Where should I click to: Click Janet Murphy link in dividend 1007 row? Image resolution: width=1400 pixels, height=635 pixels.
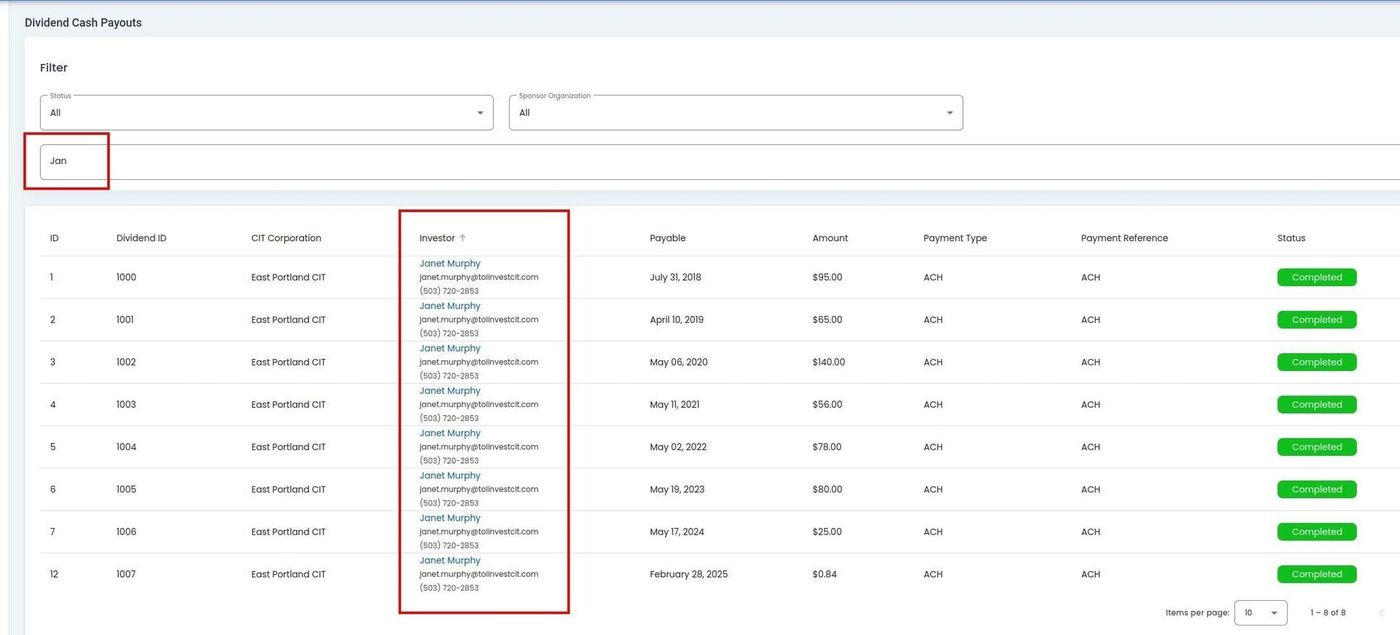point(449,561)
